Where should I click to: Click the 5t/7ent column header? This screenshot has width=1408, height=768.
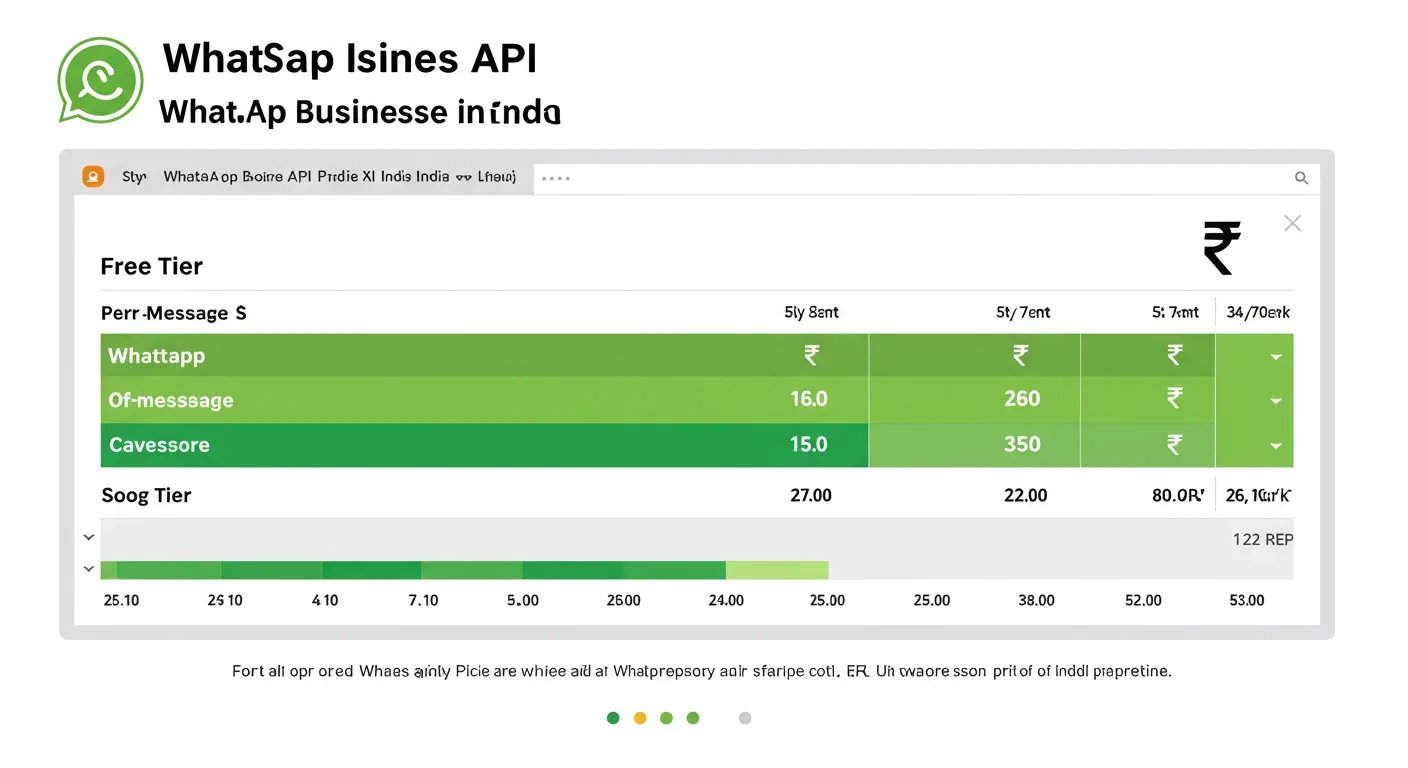point(1023,312)
